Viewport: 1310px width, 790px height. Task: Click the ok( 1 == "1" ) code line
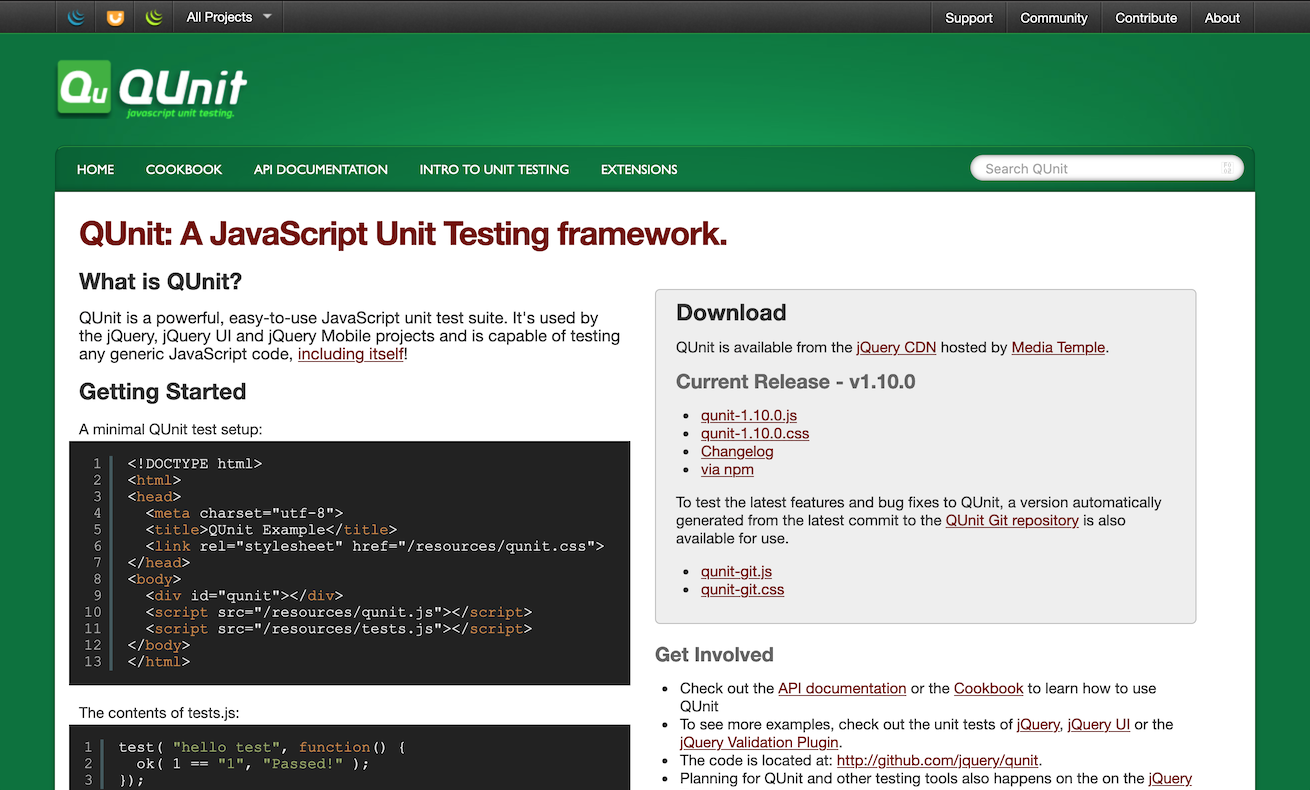pos(253,763)
